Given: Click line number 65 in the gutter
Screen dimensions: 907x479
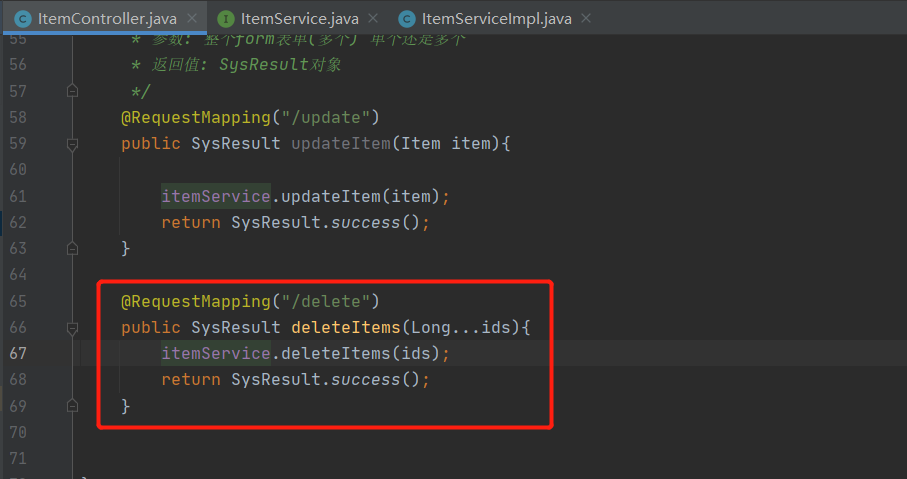Looking at the screenshot, I should (x=18, y=301).
